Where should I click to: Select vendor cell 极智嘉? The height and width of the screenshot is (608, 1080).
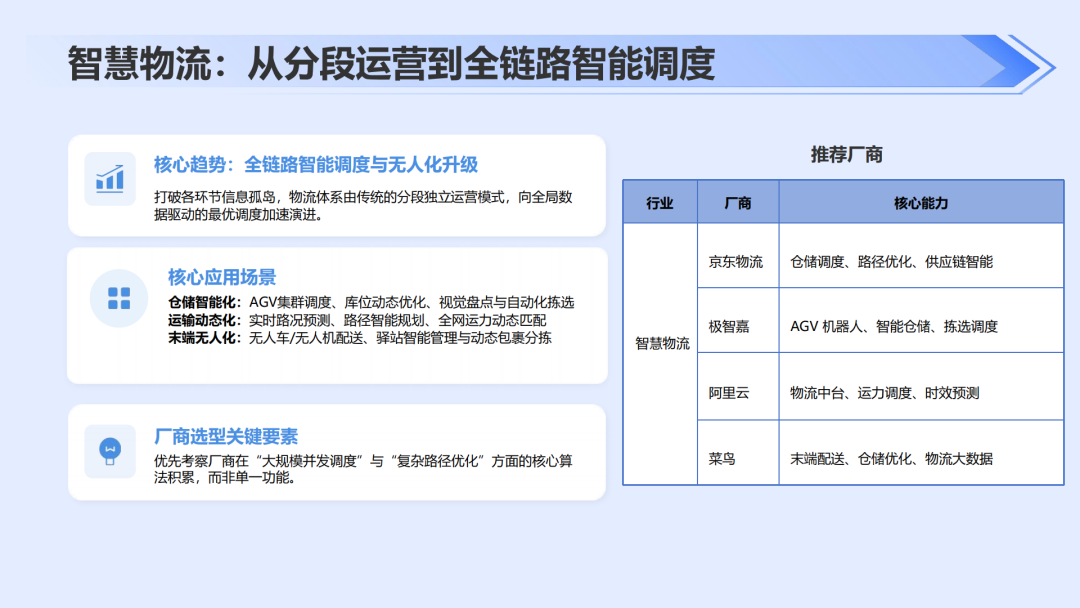pos(738,320)
